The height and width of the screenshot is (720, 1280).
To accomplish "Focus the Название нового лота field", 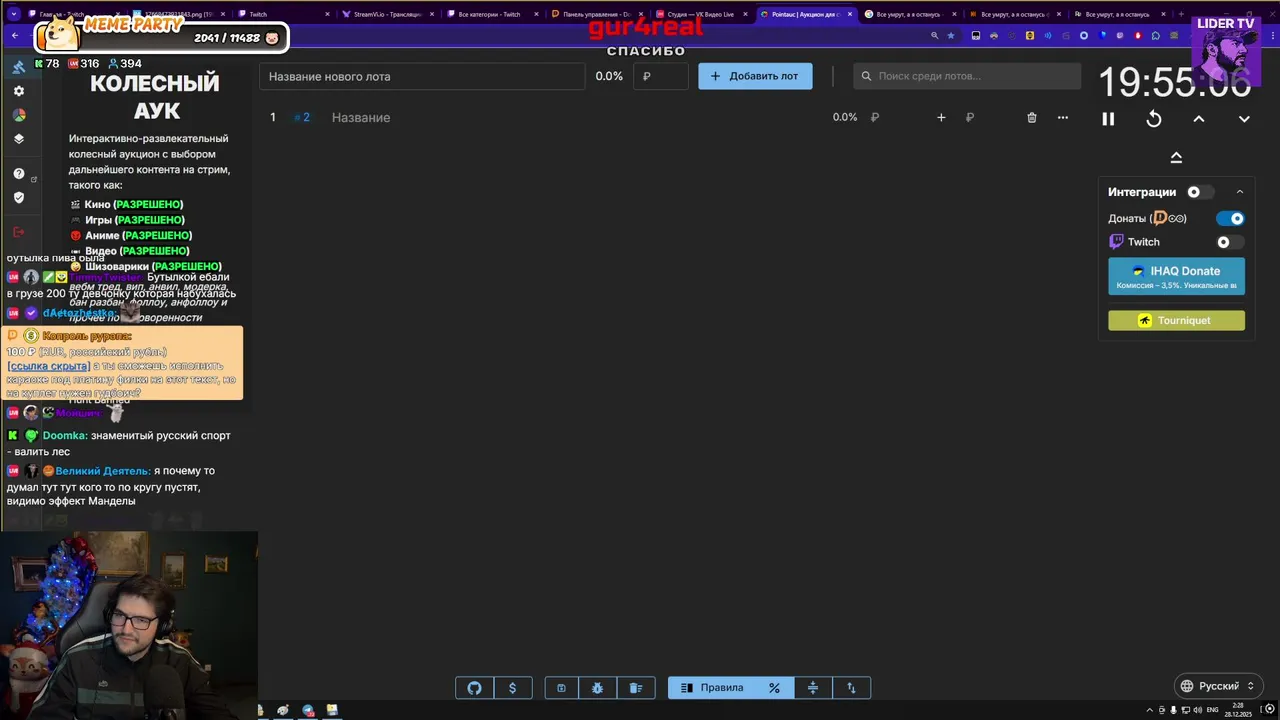I will coord(422,76).
